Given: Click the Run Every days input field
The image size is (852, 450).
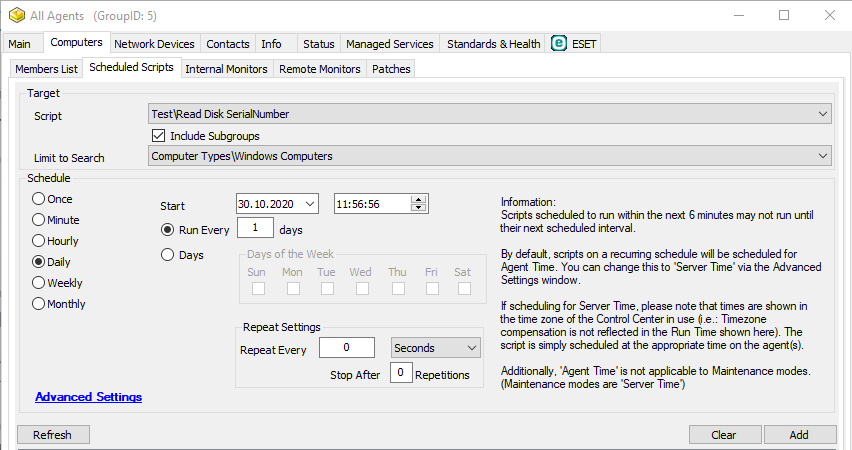Looking at the screenshot, I should 255,229.
